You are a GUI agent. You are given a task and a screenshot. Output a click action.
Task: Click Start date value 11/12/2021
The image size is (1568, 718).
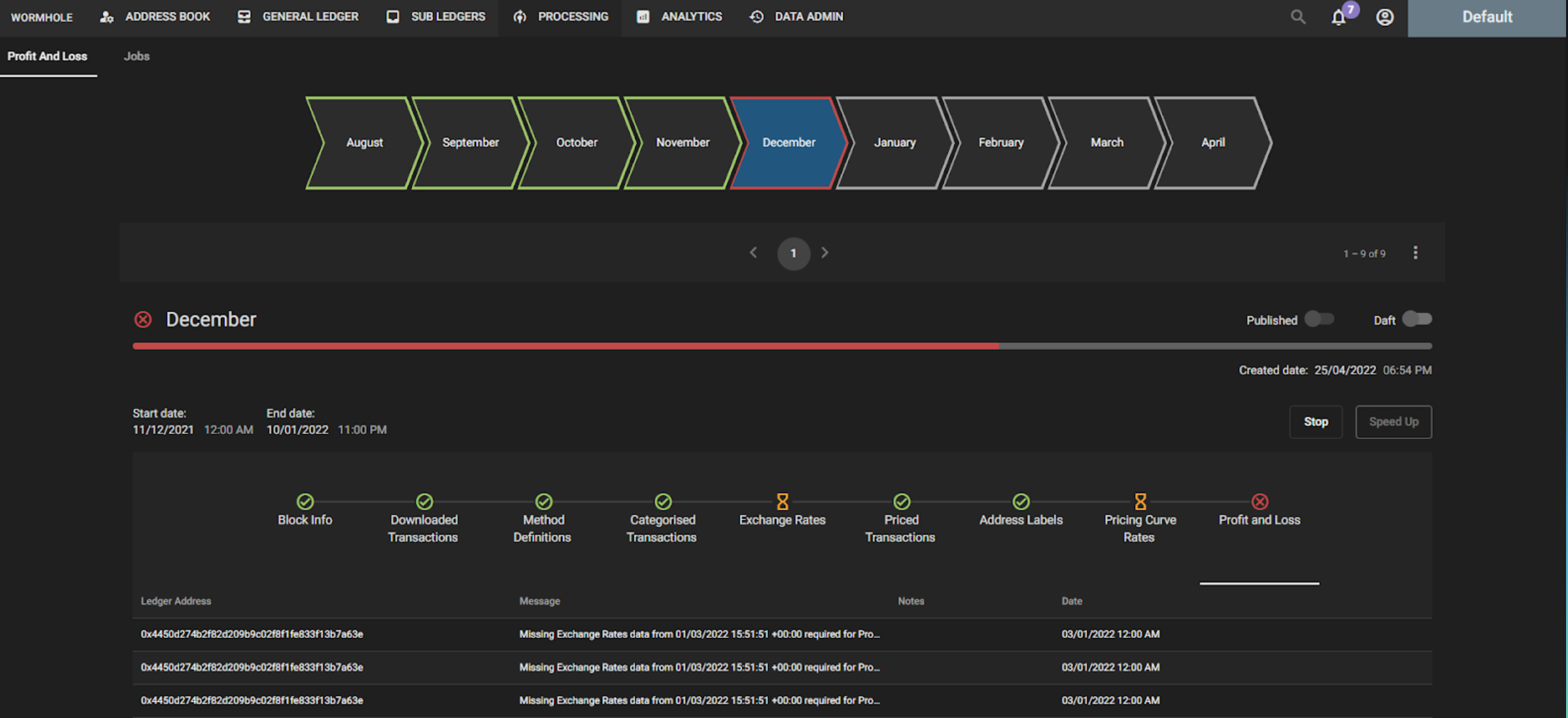pyautogui.click(x=163, y=430)
